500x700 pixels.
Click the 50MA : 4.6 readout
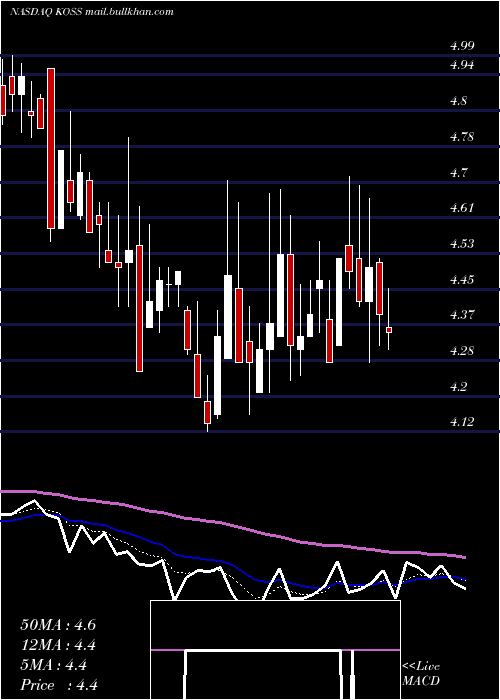(x=58, y=625)
